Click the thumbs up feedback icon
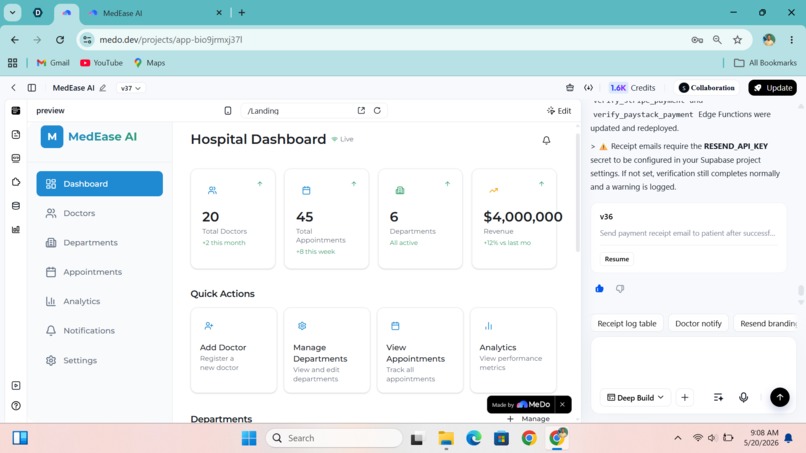The width and height of the screenshot is (806, 453). pyautogui.click(x=599, y=288)
